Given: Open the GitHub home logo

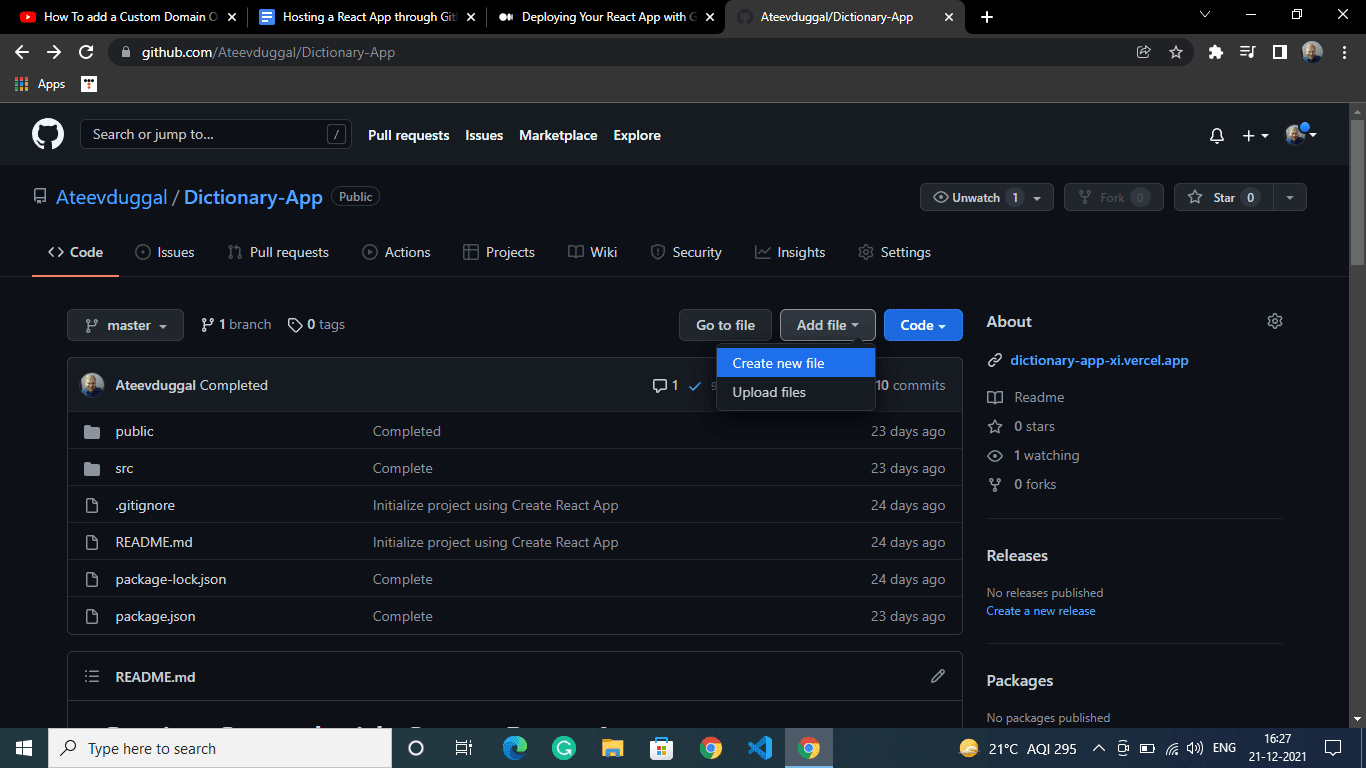Looking at the screenshot, I should click(x=48, y=135).
